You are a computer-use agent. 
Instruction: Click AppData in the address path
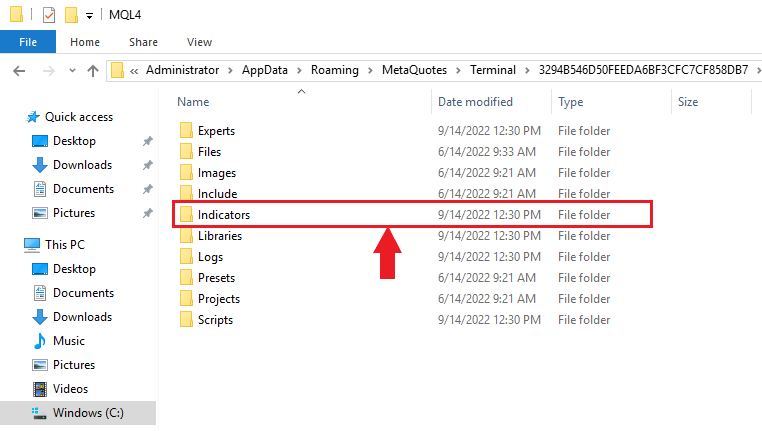[x=265, y=70]
